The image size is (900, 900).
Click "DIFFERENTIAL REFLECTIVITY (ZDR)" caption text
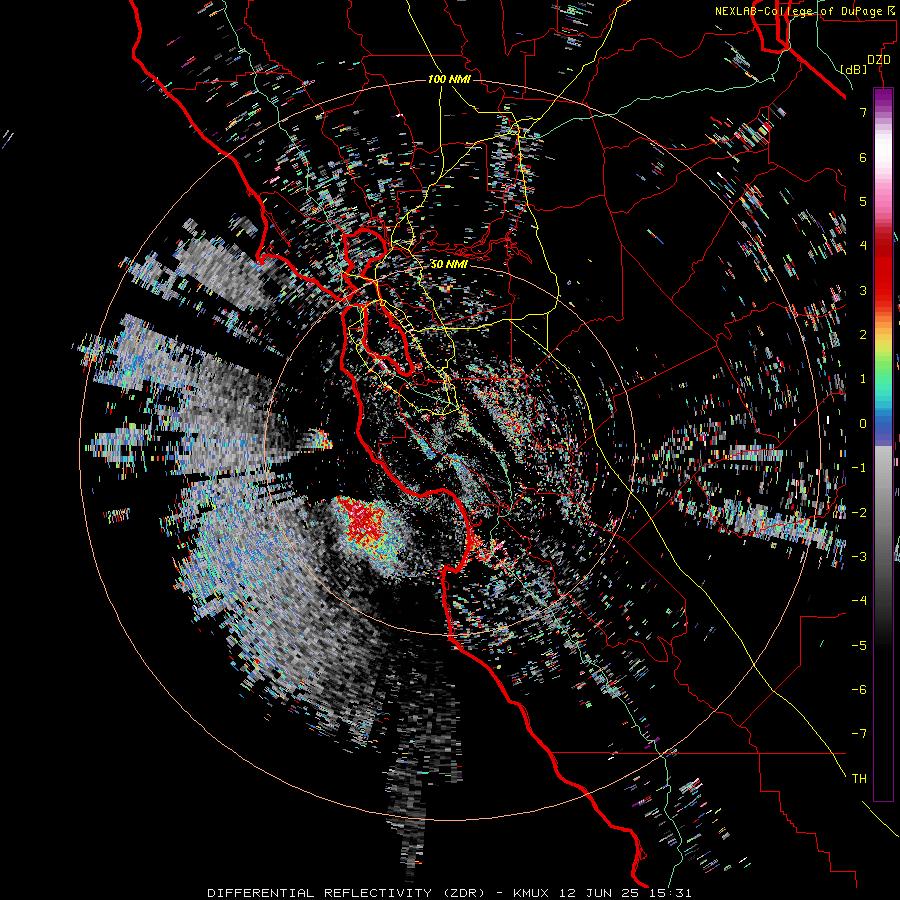[350, 893]
